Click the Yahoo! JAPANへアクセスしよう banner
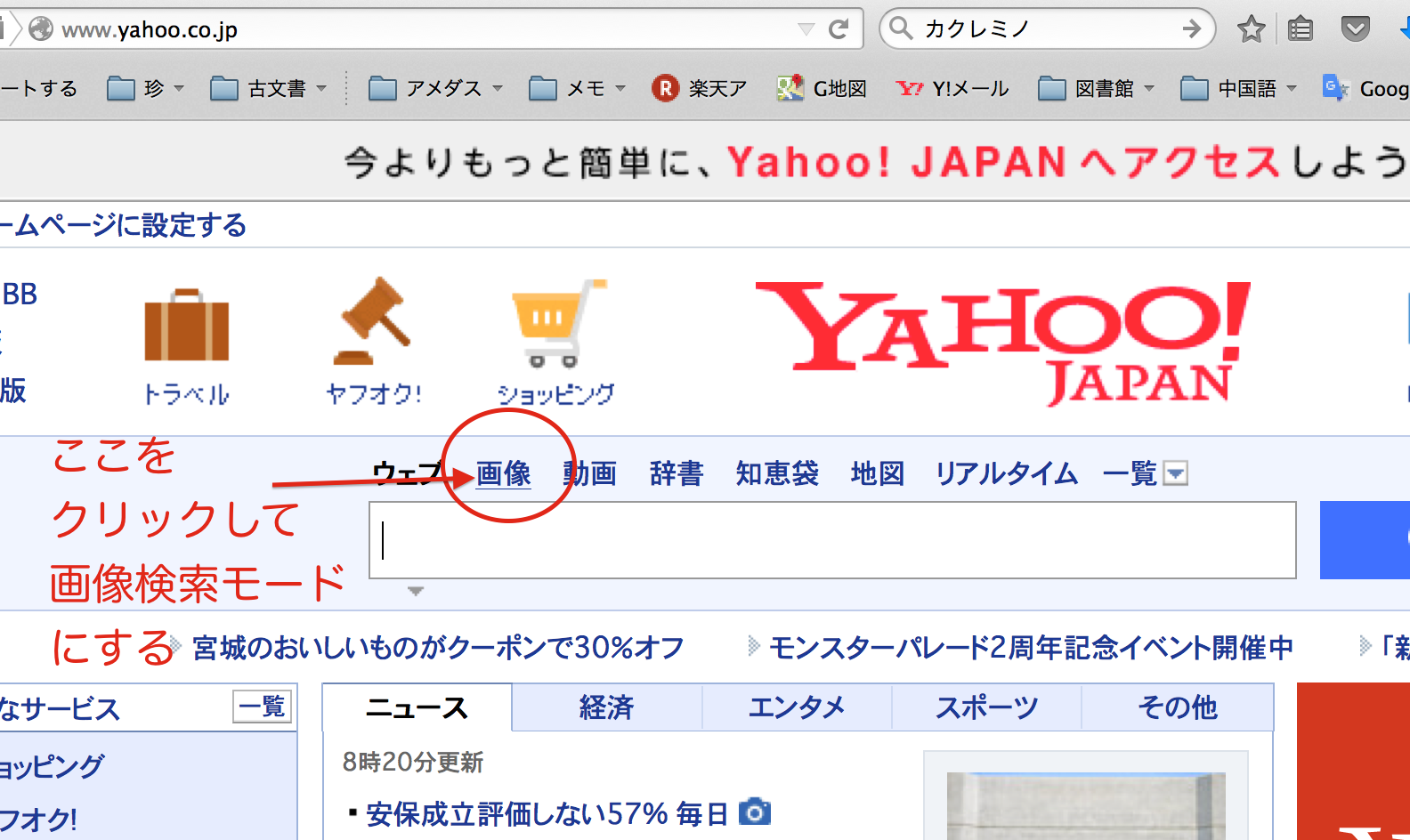The width and height of the screenshot is (1410, 840). (877, 162)
